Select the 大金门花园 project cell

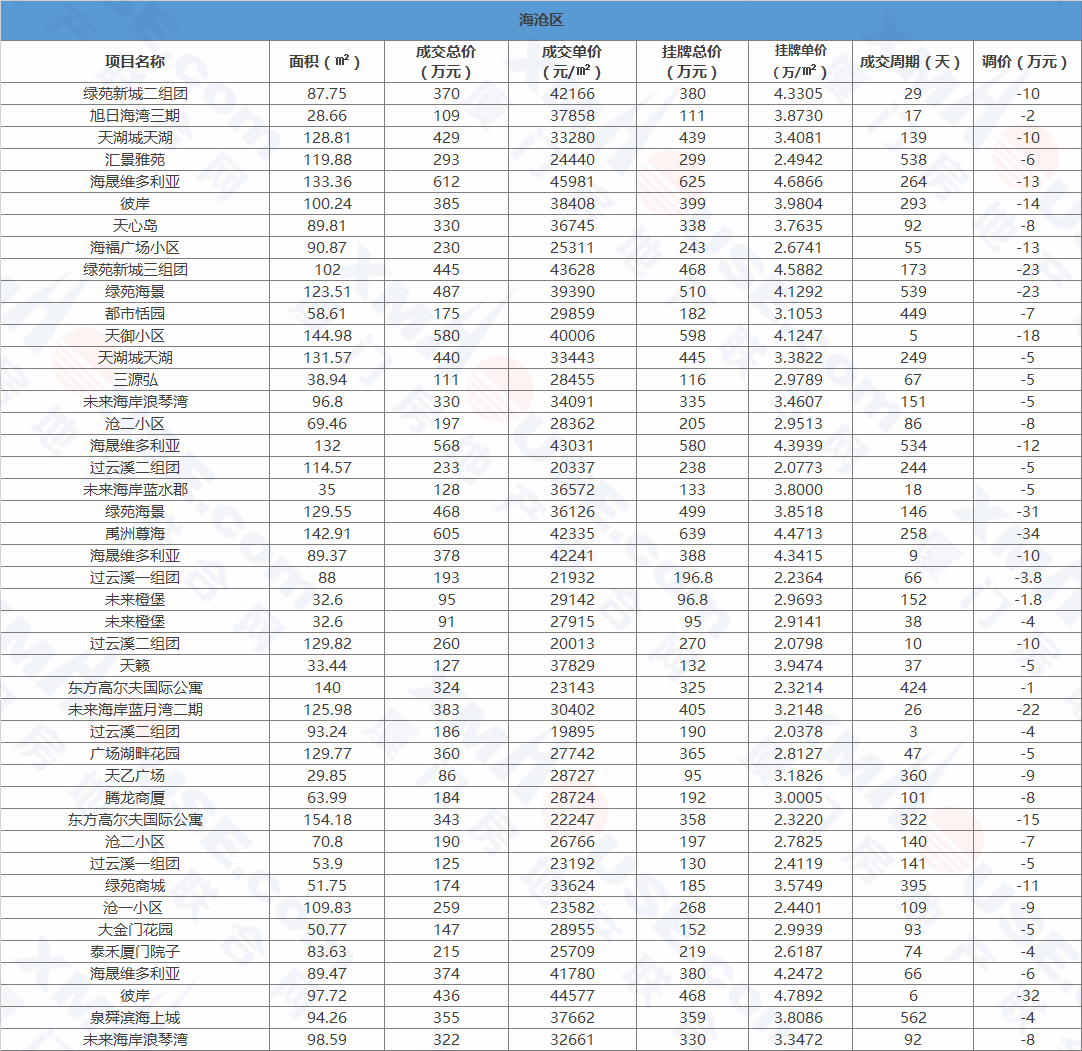(135, 930)
